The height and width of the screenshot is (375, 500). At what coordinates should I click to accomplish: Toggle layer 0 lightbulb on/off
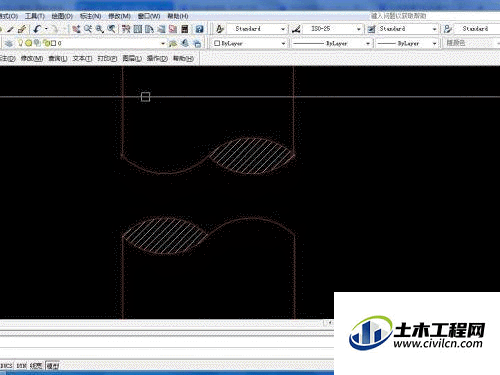tap(21, 43)
